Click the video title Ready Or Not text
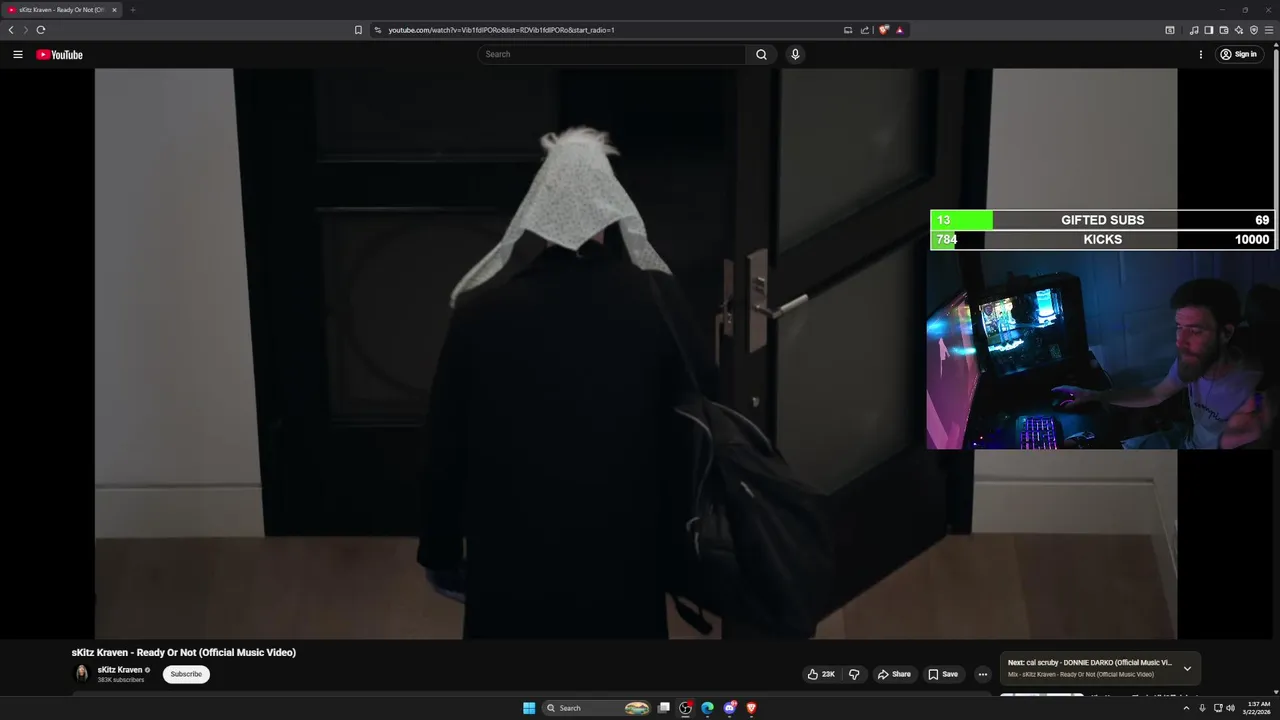This screenshot has height=720, width=1280. (x=184, y=652)
